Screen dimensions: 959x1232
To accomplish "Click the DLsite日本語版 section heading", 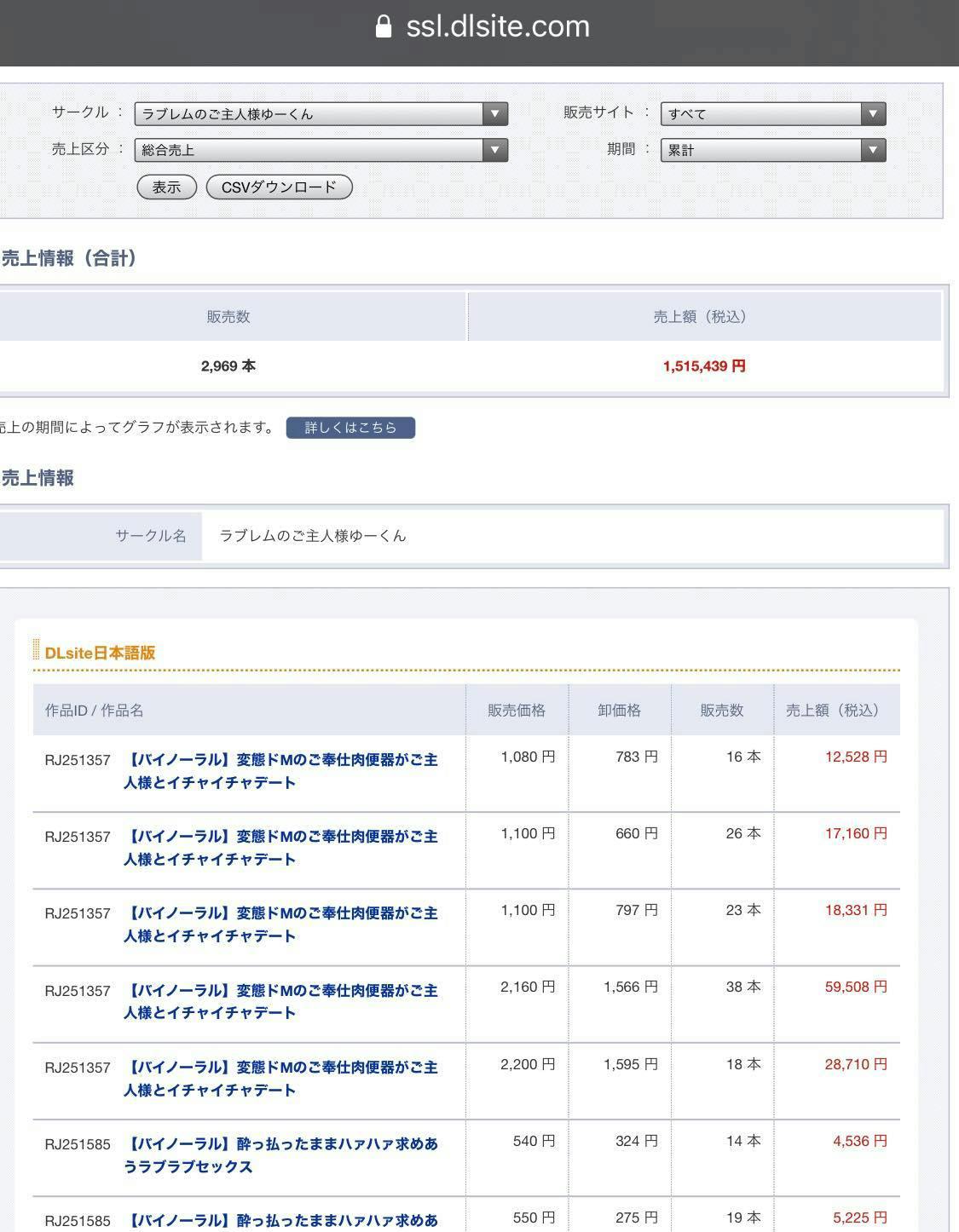I will 100,653.
